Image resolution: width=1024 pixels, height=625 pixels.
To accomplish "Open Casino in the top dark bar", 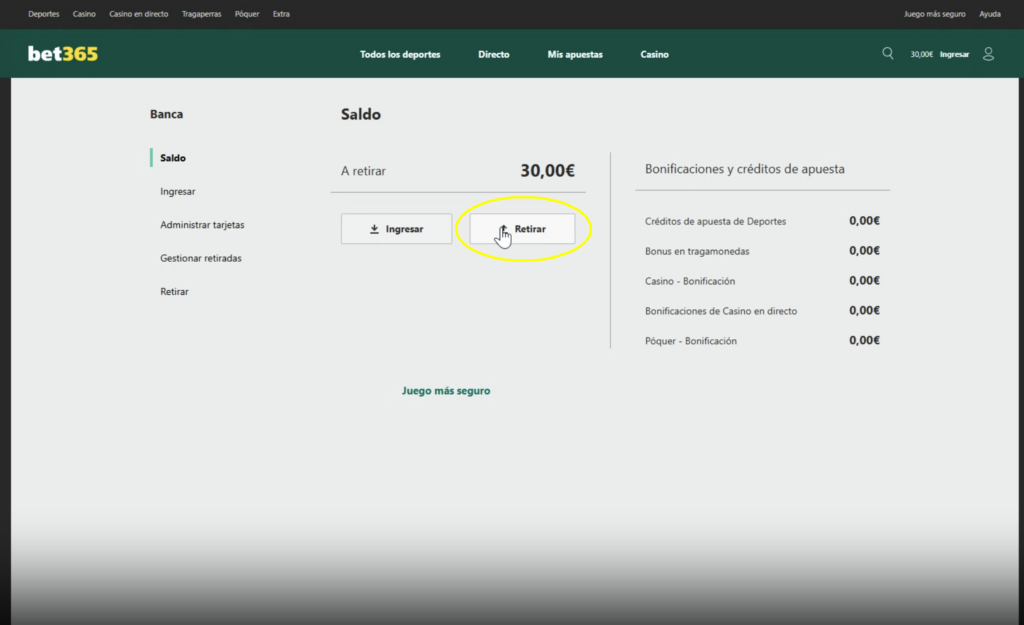I will click(84, 14).
